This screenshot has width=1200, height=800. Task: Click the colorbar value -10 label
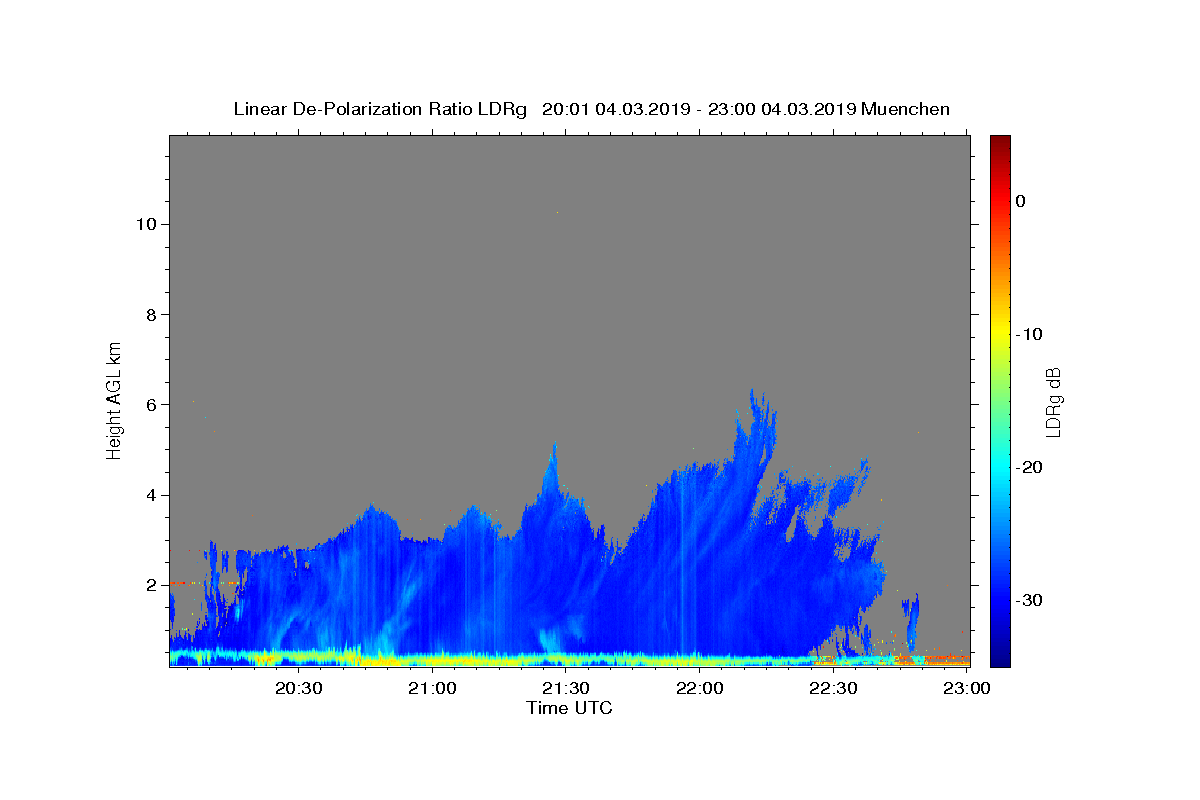click(1030, 334)
